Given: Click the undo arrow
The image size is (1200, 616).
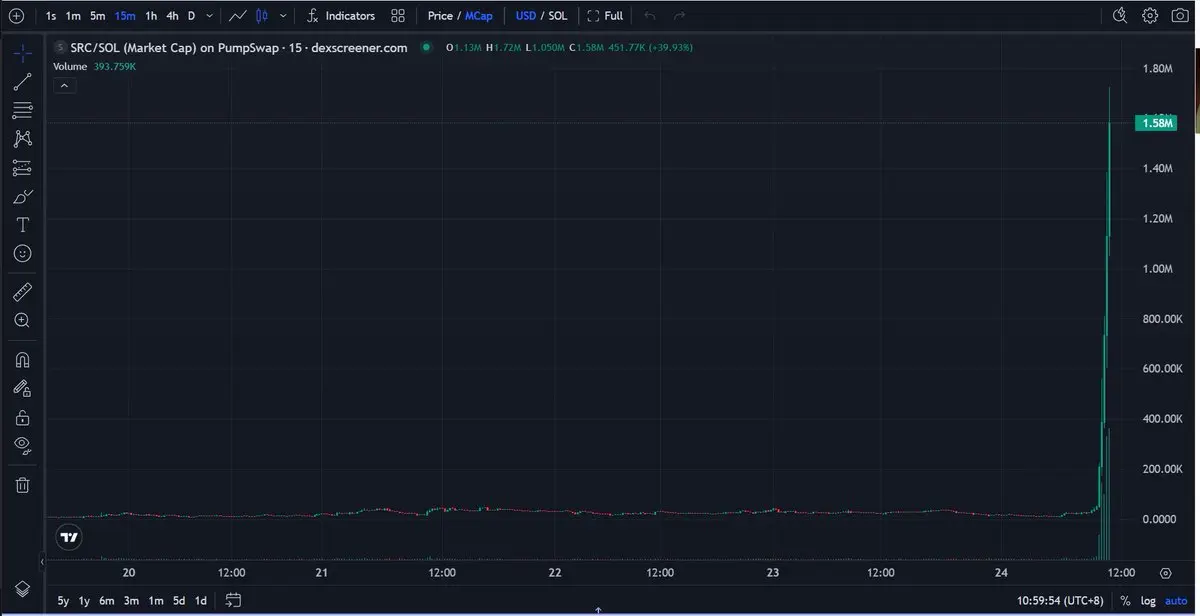Looking at the screenshot, I should tap(650, 16).
